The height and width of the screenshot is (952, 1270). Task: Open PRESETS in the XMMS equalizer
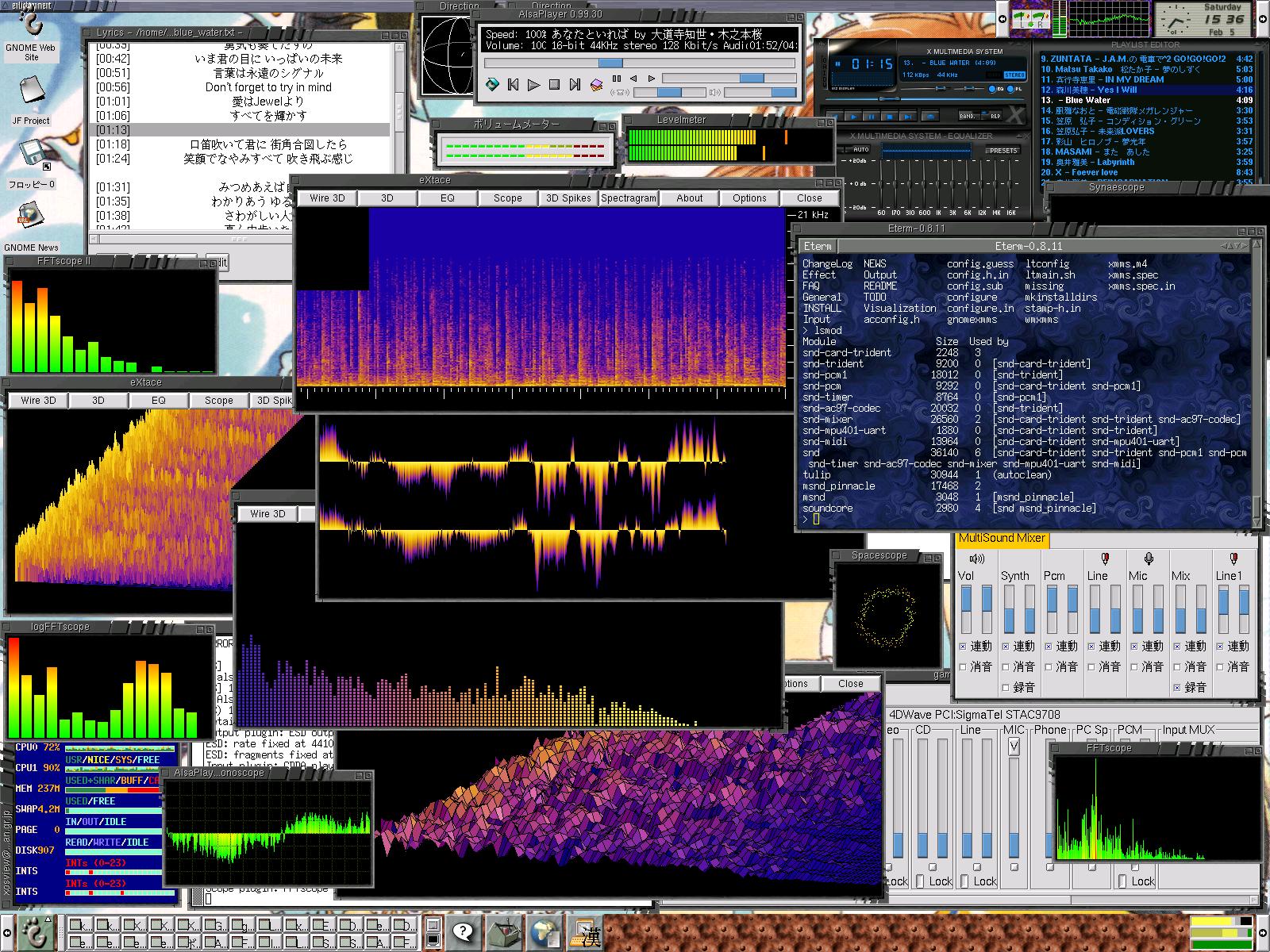tap(1003, 151)
